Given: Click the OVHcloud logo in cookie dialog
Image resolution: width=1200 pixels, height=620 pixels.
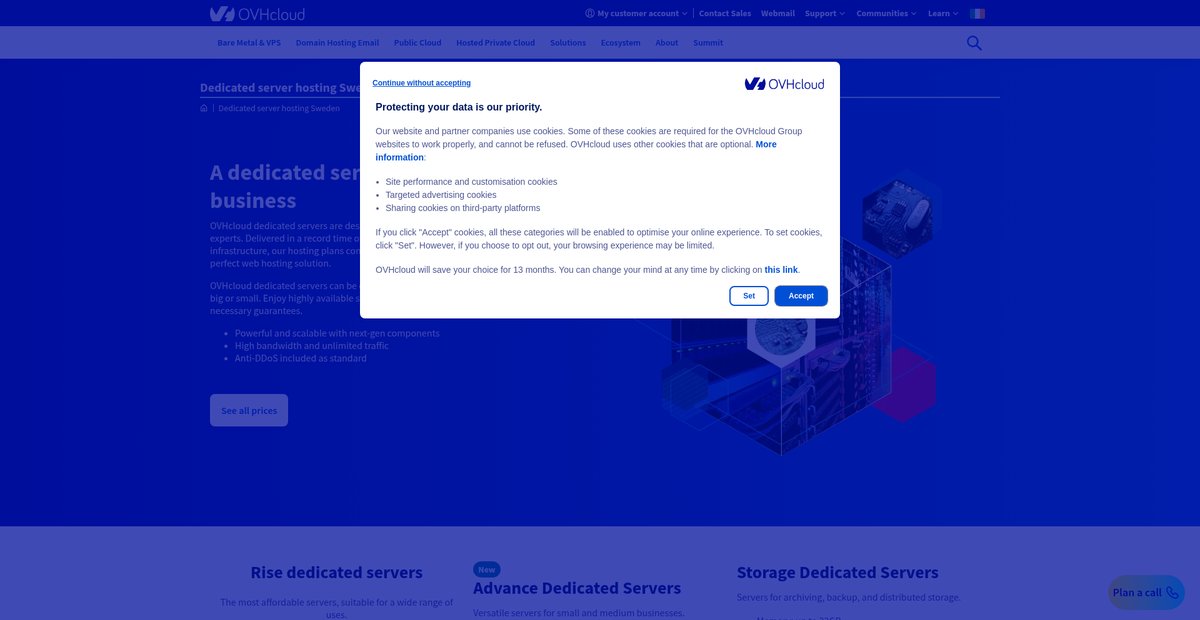Looking at the screenshot, I should (784, 84).
